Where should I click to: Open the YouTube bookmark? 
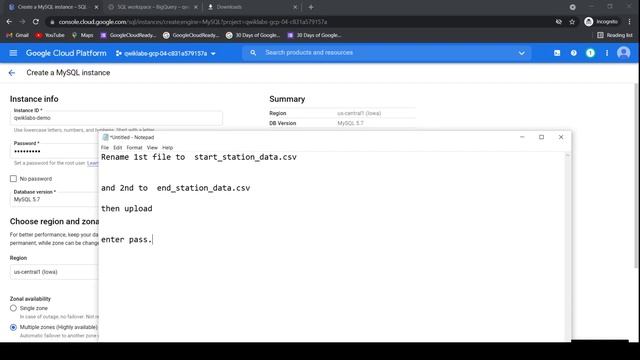[x=50, y=35]
